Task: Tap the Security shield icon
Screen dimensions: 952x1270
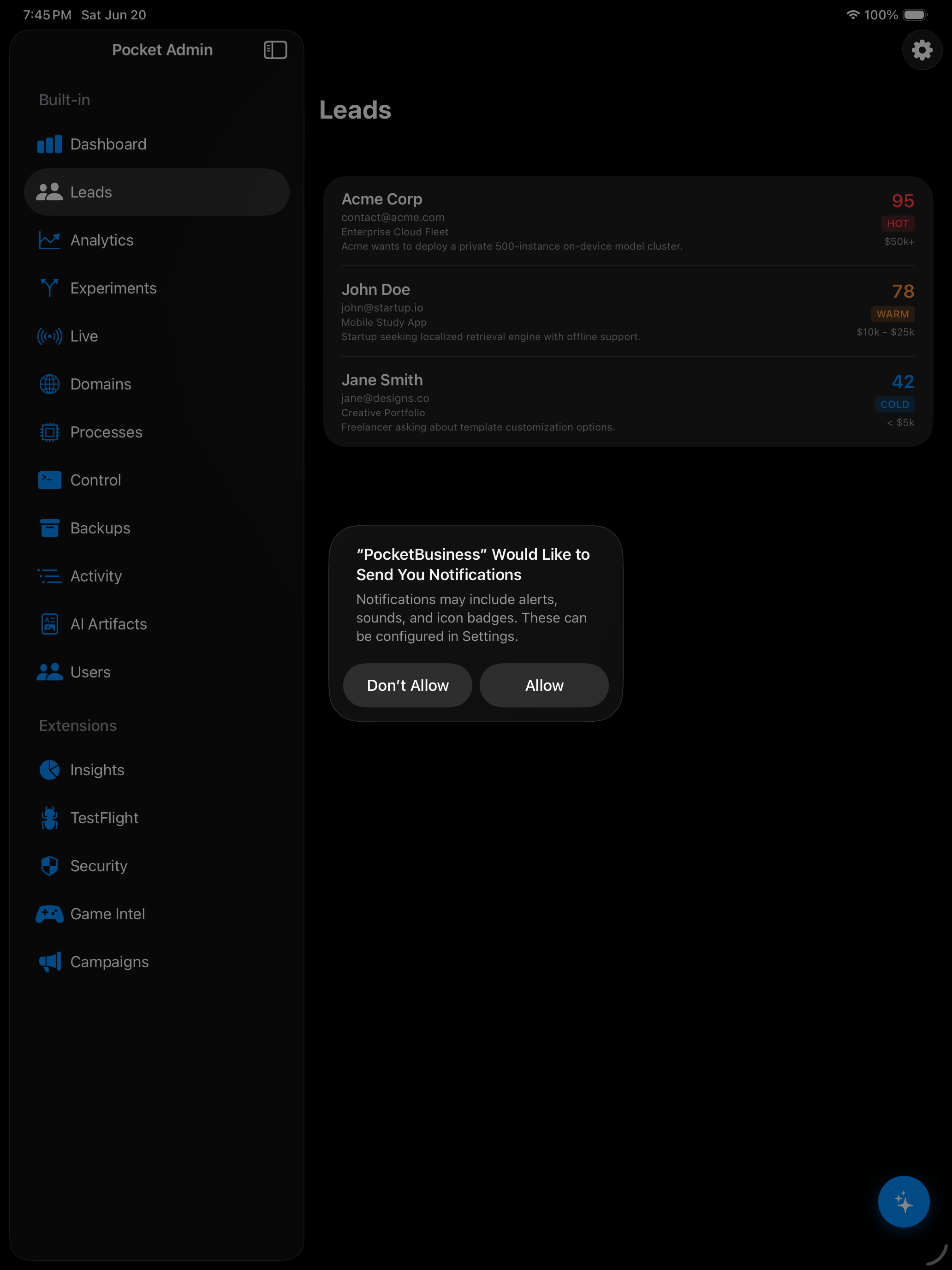Action: click(49, 866)
